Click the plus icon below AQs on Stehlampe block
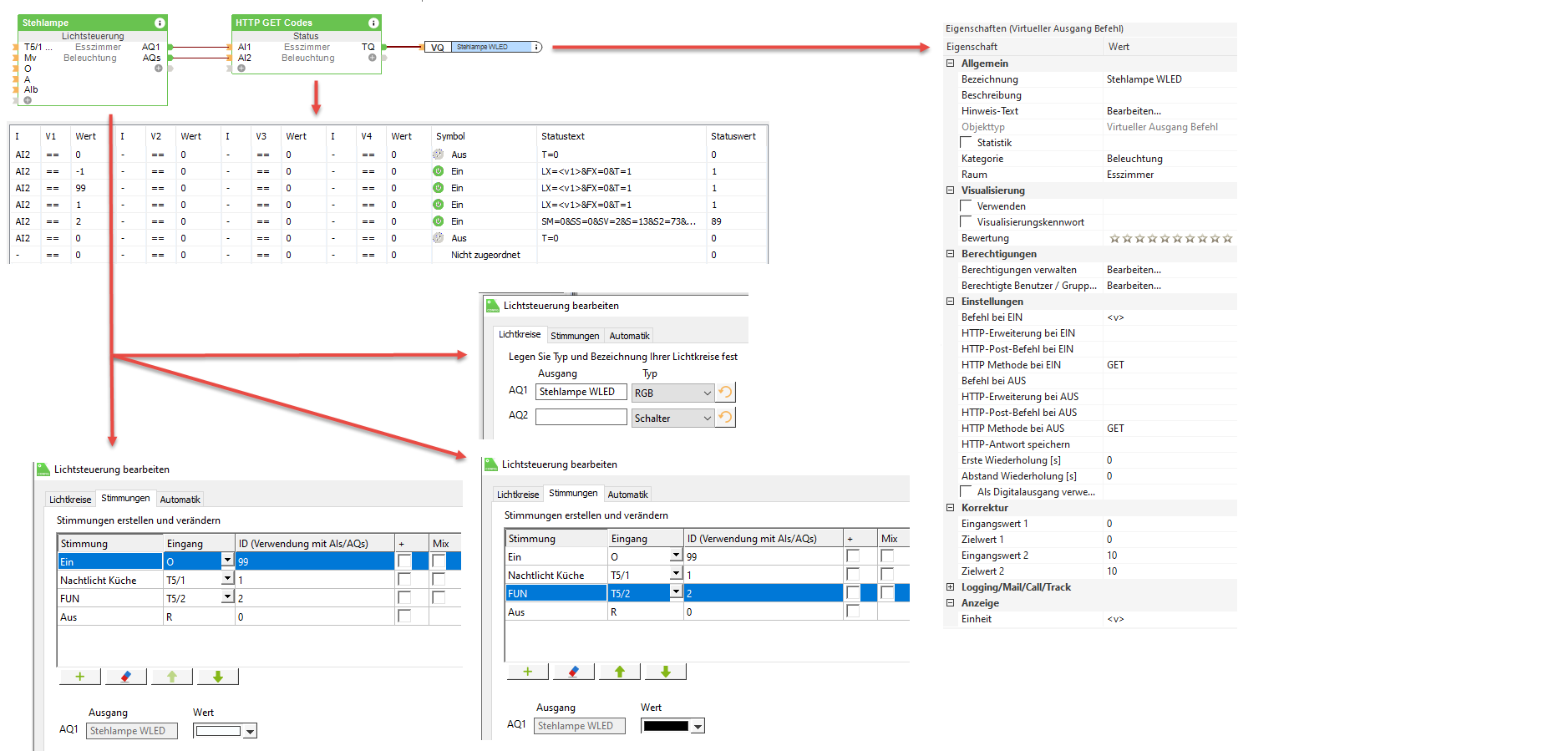Screen dimensions: 1568x756 coord(158,68)
